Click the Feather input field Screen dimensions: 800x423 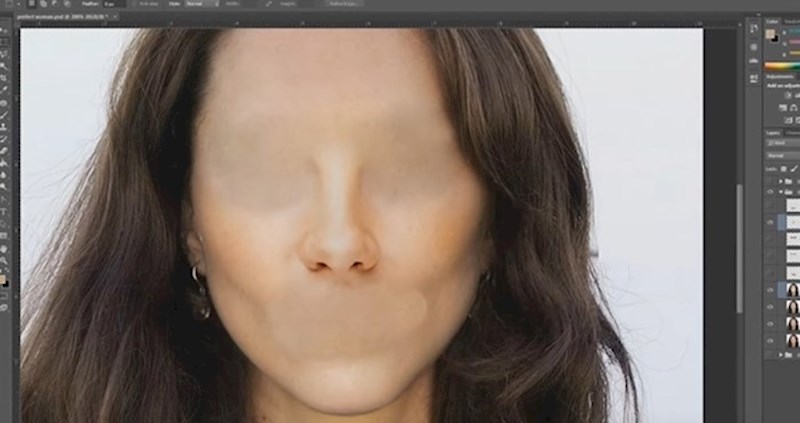[x=114, y=5]
